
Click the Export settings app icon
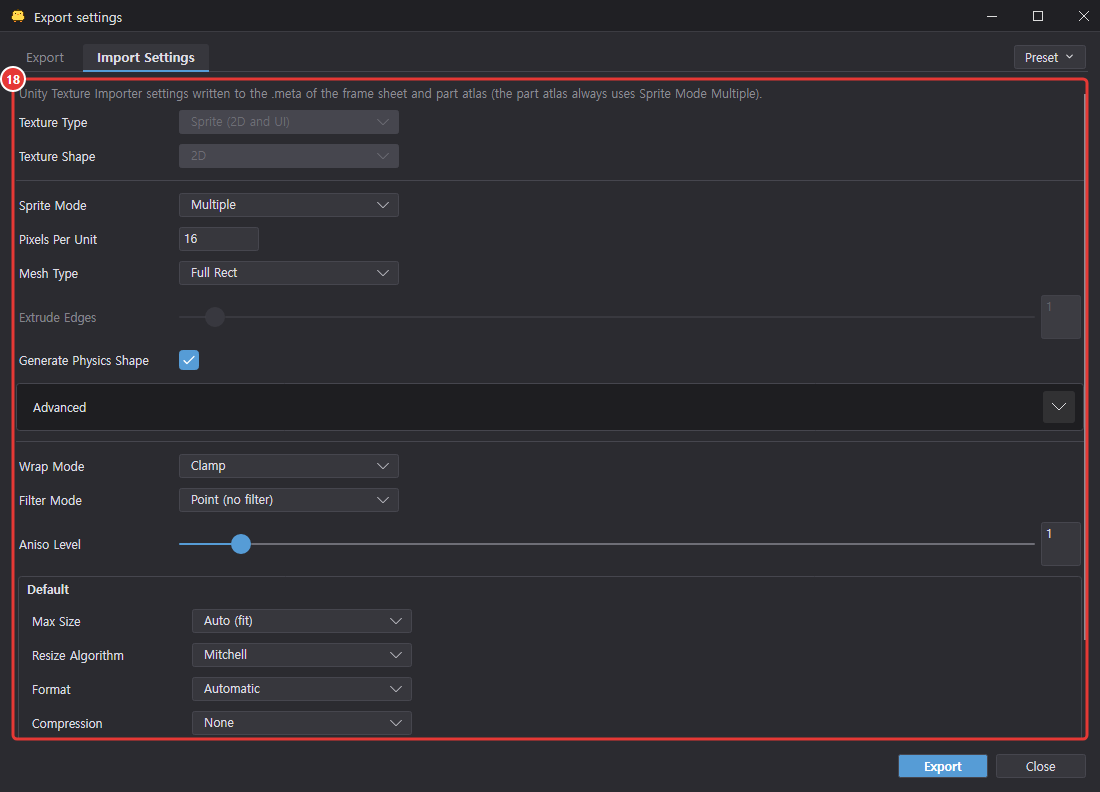pyautogui.click(x=18, y=17)
